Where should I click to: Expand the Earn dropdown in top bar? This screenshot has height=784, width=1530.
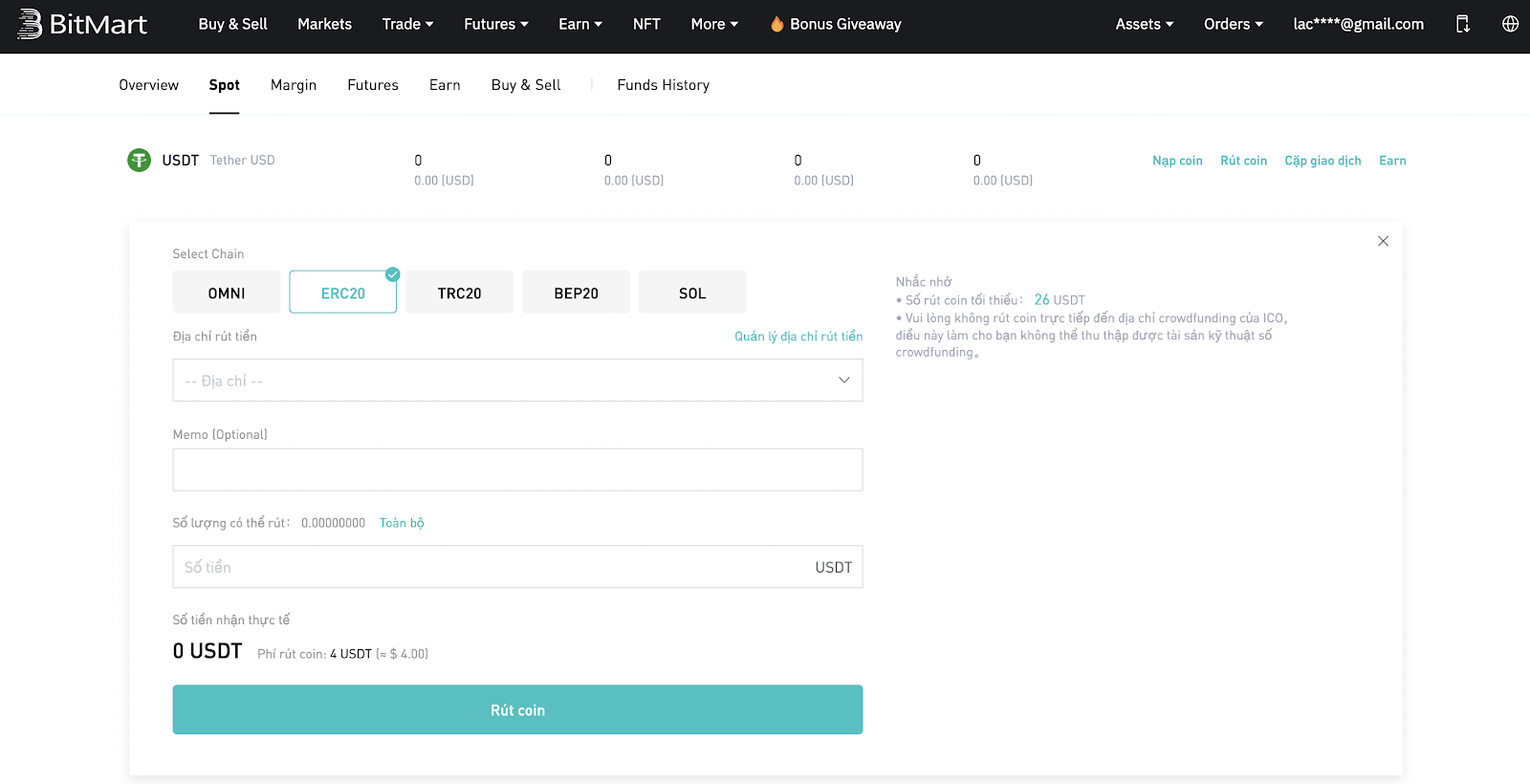pyautogui.click(x=580, y=24)
